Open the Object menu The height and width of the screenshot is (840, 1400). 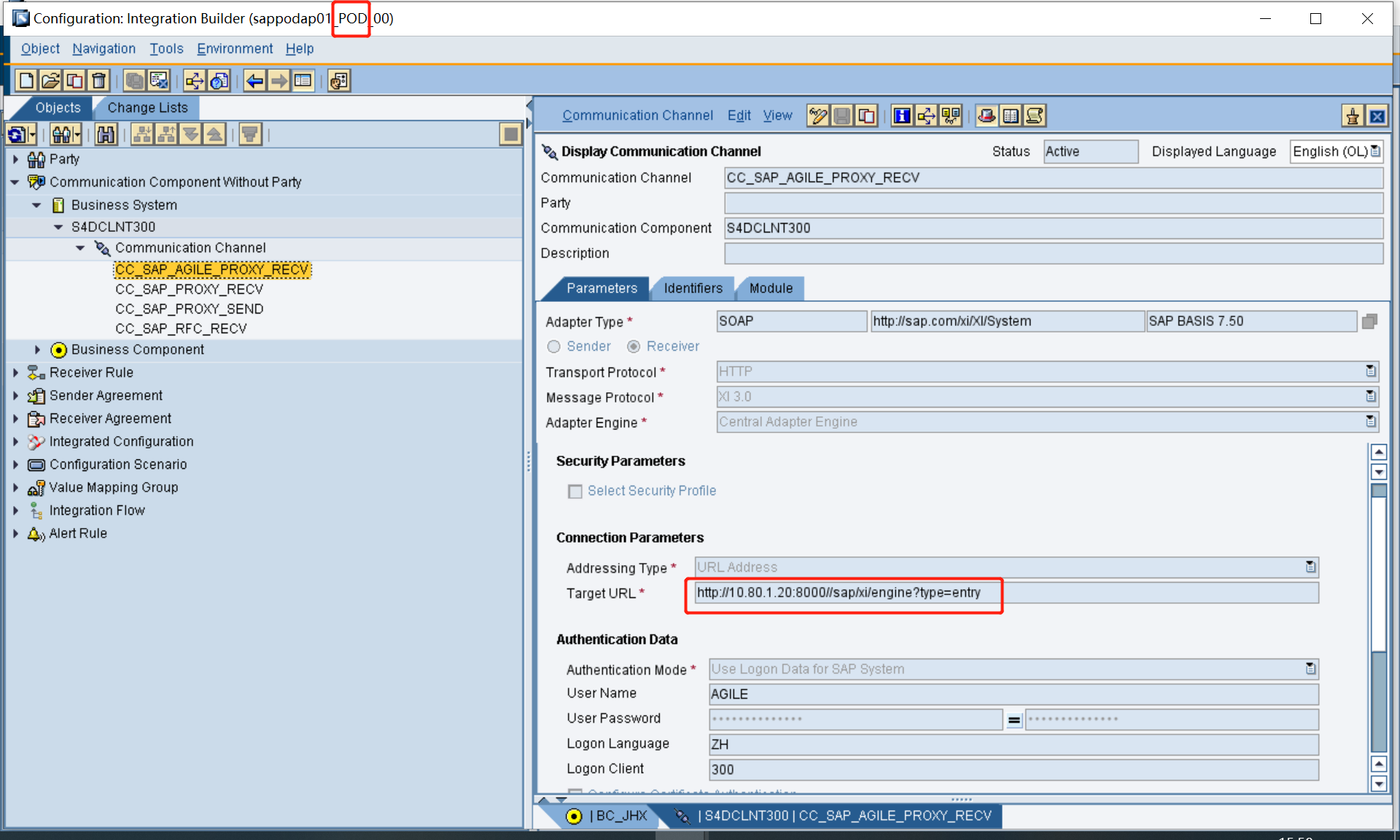pyautogui.click(x=40, y=49)
